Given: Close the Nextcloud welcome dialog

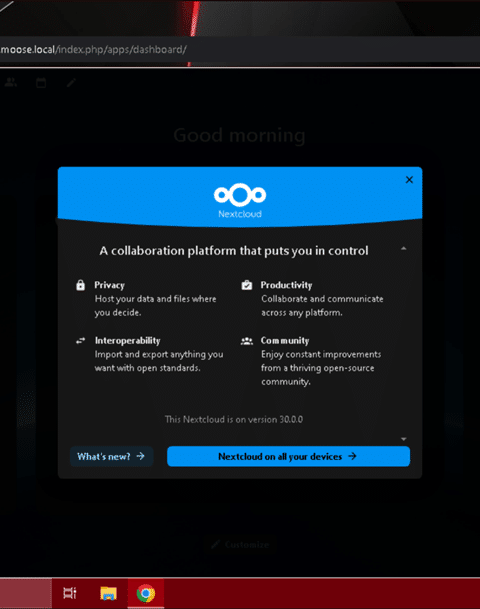Looking at the screenshot, I should [x=409, y=180].
